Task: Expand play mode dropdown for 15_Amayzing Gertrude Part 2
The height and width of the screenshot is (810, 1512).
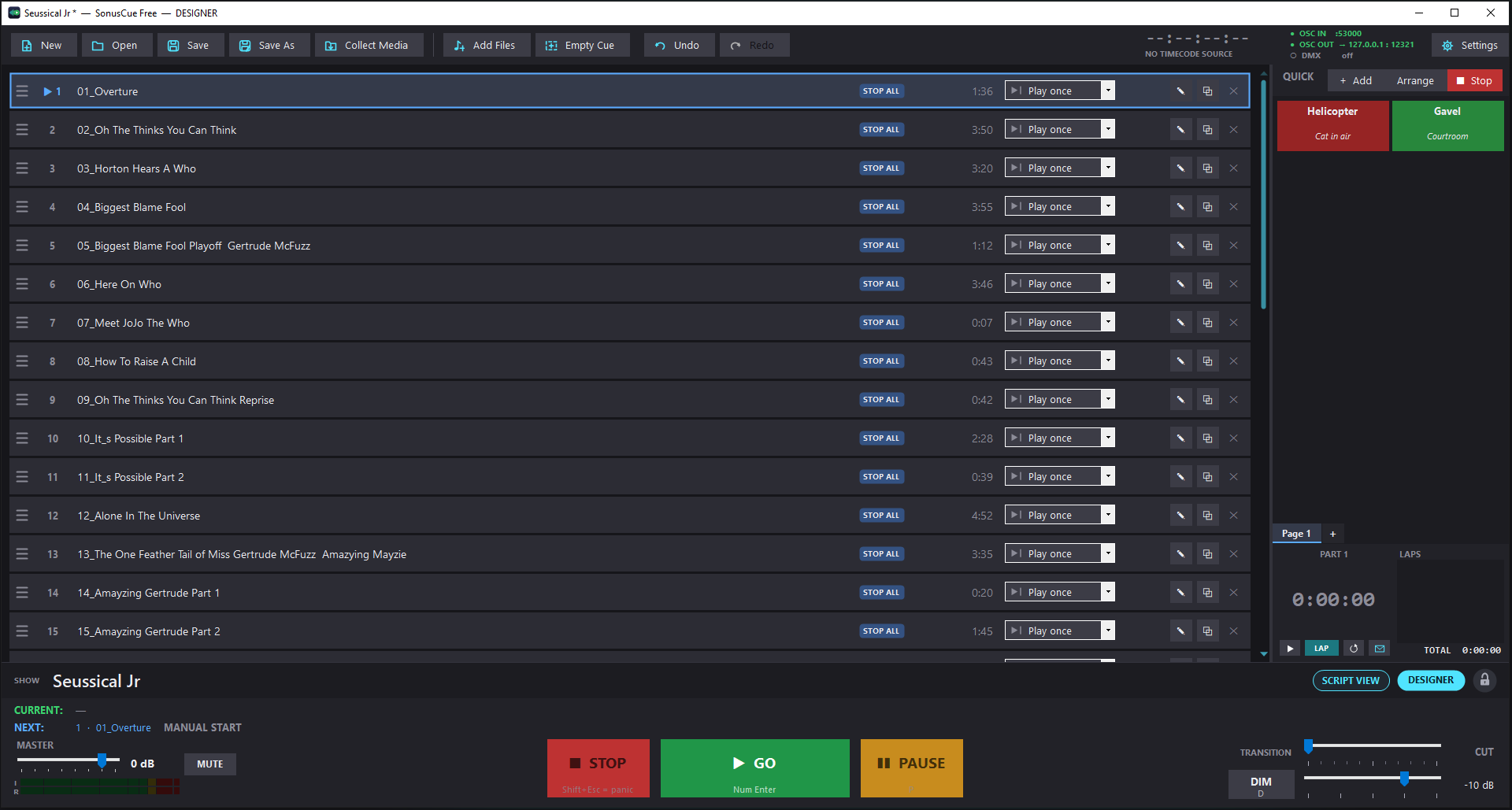Action: (1108, 631)
